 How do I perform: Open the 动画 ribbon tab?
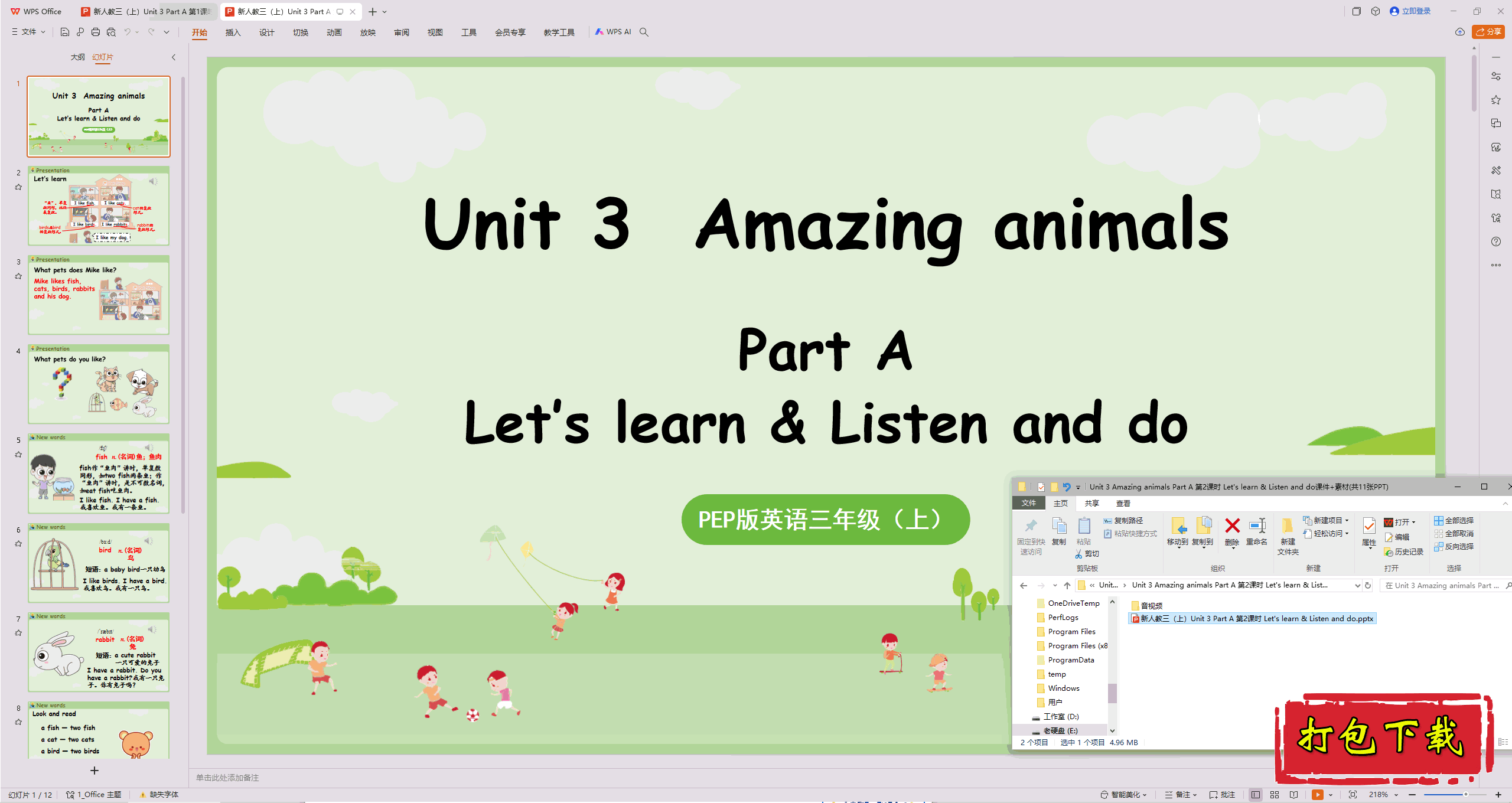click(334, 32)
